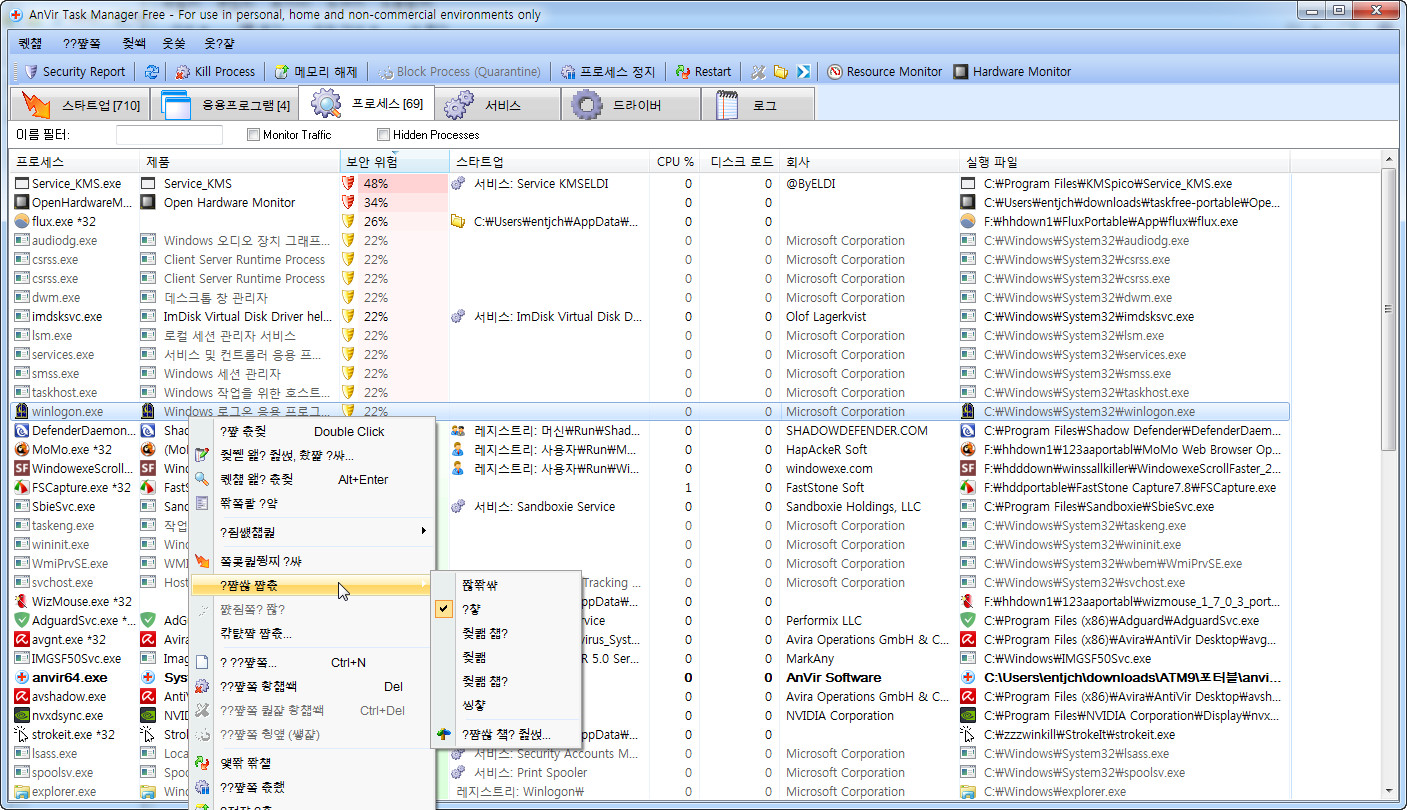Screen dimensions: 1407x810
Task: Click the yellow folder toolbar icon
Action: tap(780, 72)
